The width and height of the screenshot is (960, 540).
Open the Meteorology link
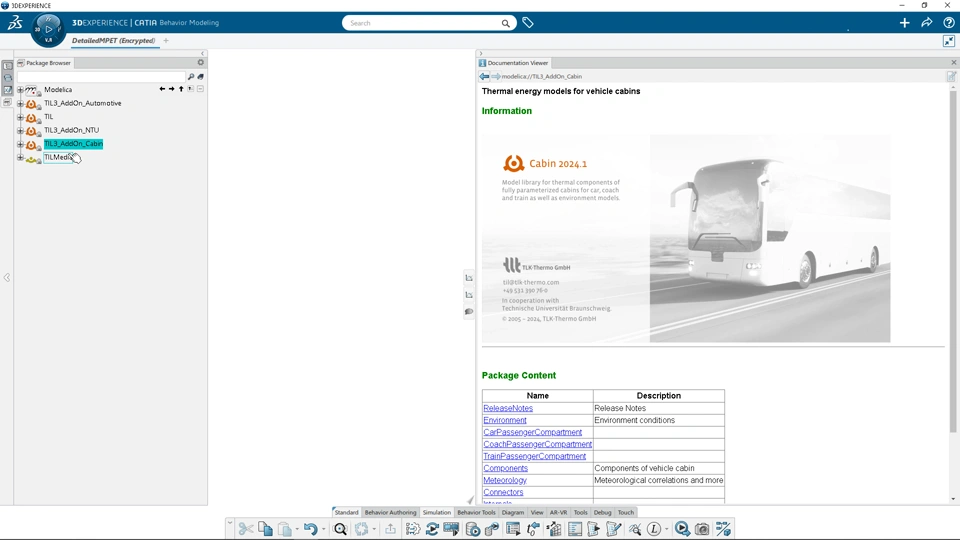[505, 480]
